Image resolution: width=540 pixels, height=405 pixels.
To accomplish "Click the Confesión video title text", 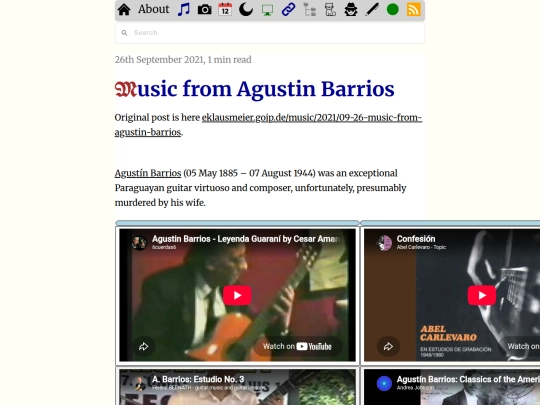I will coord(416,239).
